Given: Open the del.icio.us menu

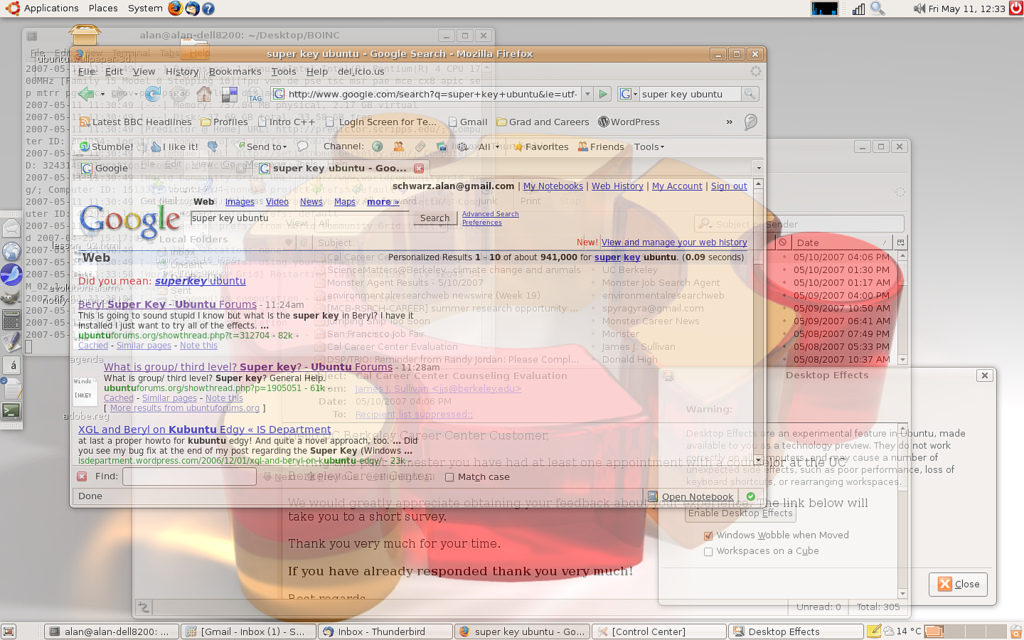Looking at the screenshot, I should [x=361, y=72].
